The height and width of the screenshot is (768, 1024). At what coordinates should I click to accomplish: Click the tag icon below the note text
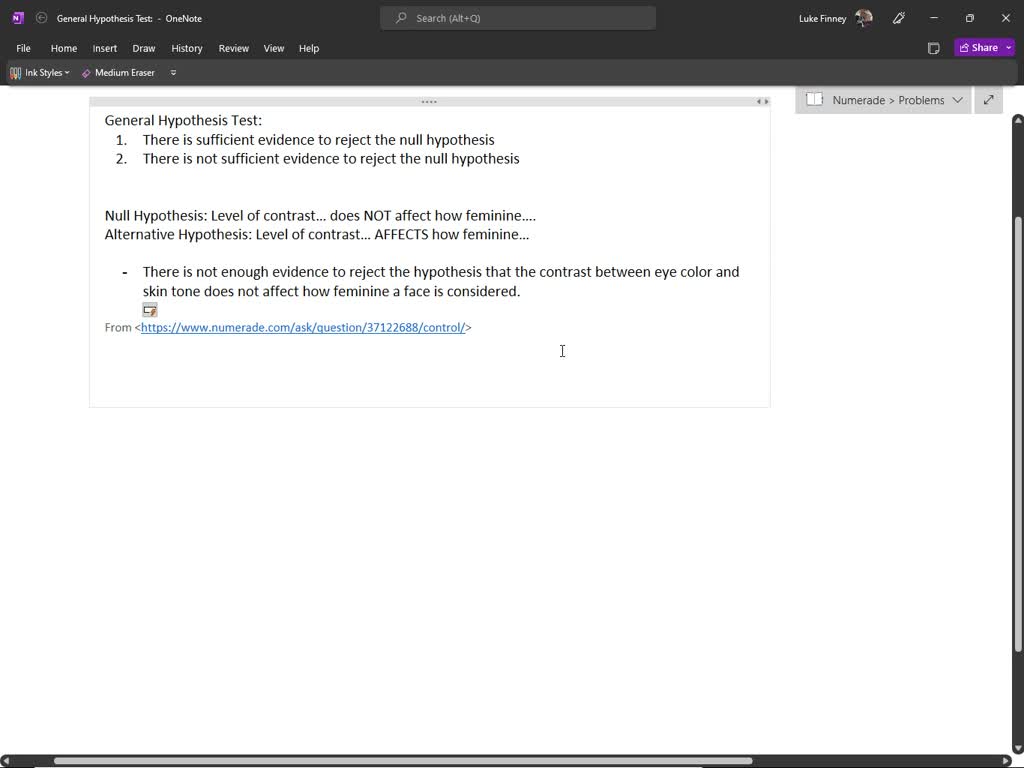tap(150, 310)
